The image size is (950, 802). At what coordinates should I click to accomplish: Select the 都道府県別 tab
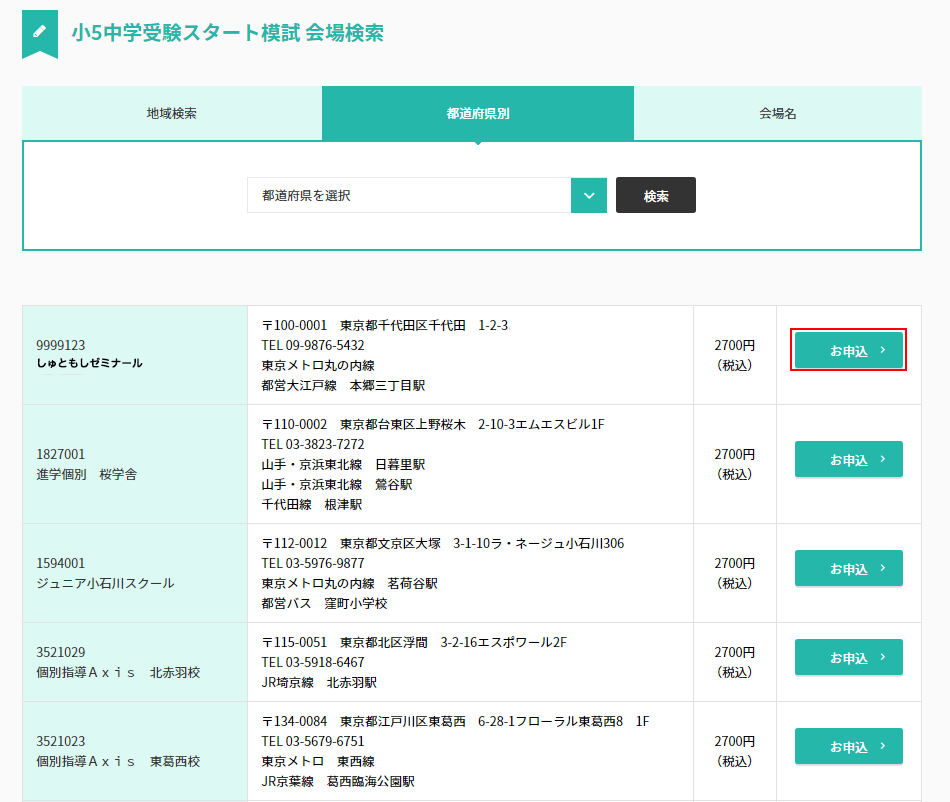click(x=478, y=113)
